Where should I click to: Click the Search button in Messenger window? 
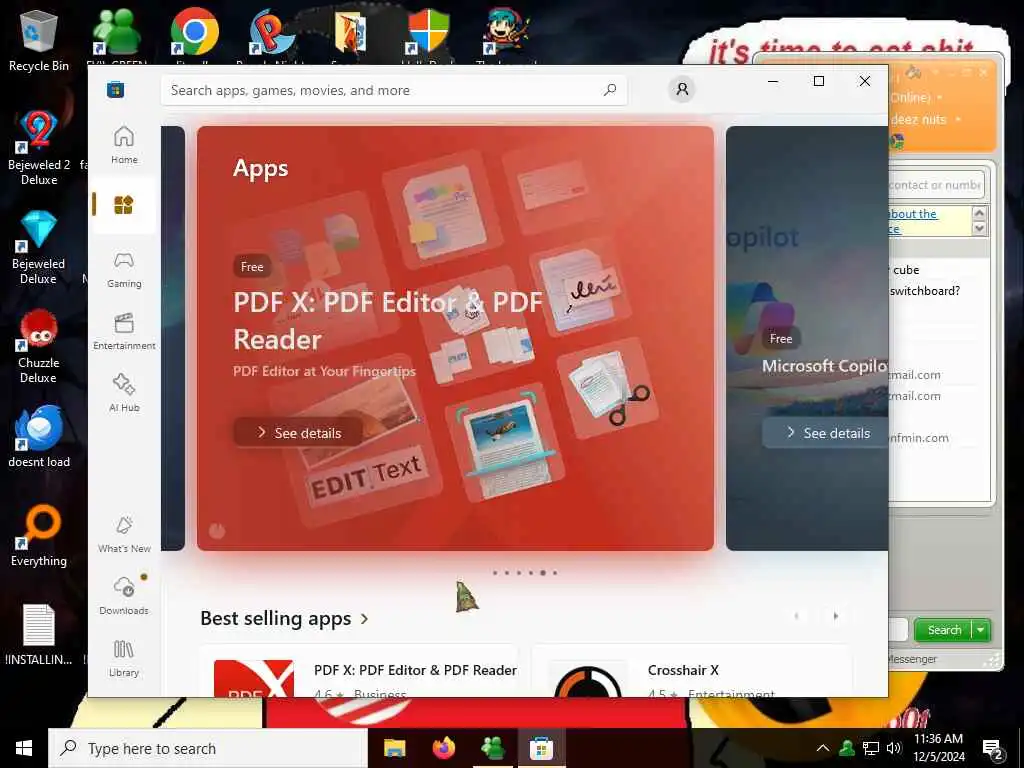(x=944, y=630)
